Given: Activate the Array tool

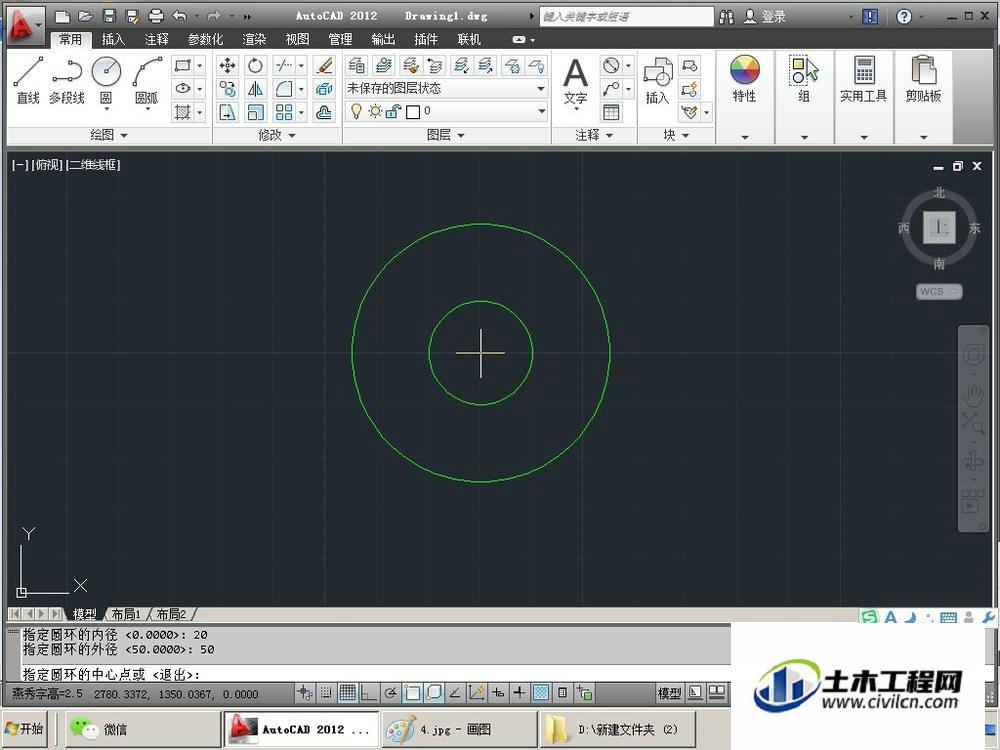Looking at the screenshot, I should coord(283,112).
